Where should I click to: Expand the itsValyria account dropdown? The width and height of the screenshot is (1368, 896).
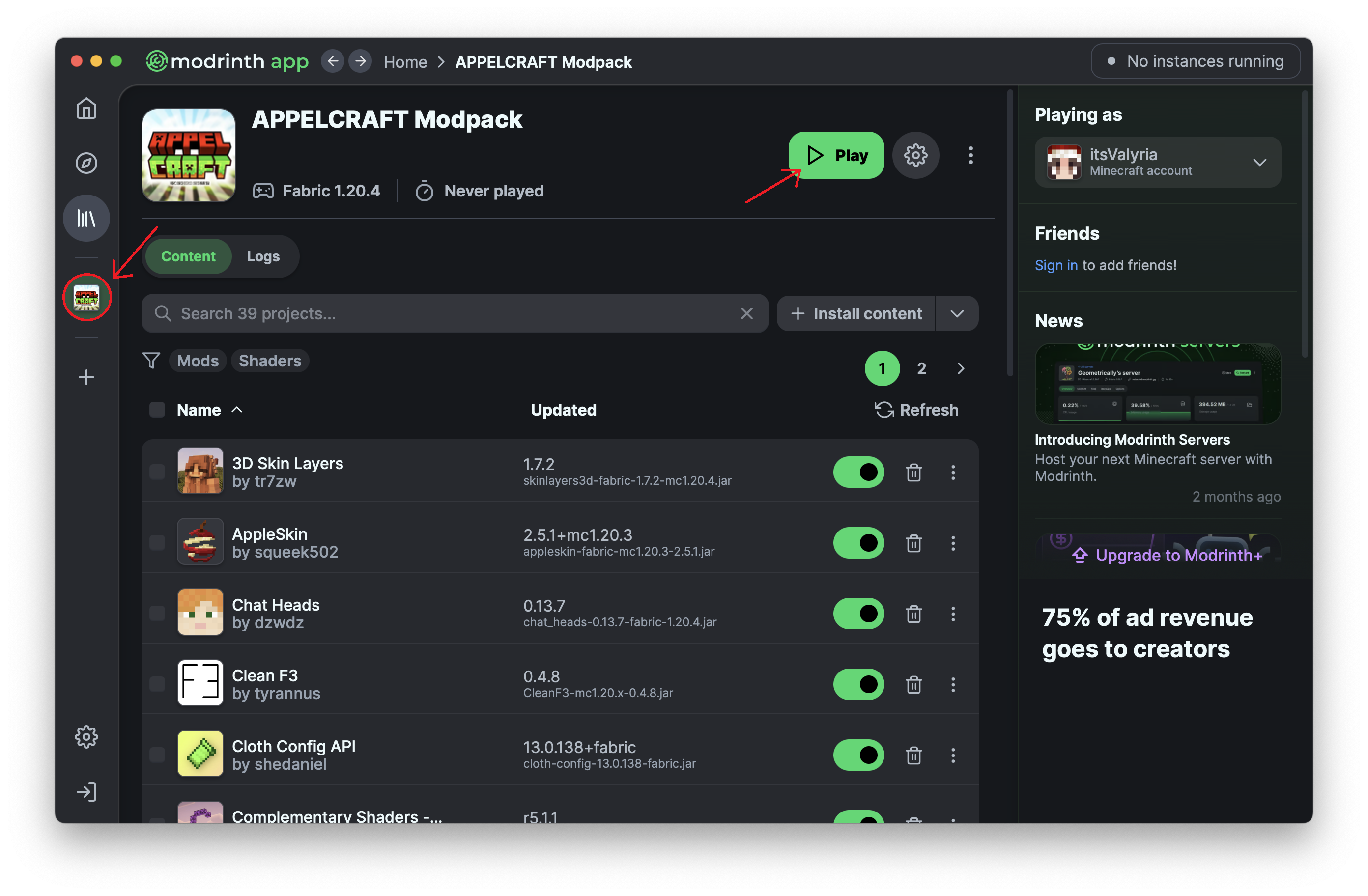(1259, 162)
